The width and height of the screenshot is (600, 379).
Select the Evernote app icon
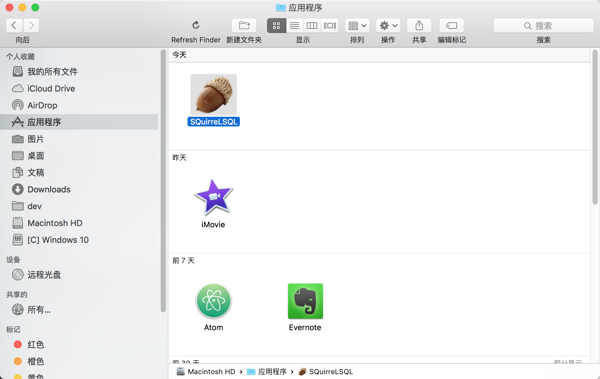tap(305, 301)
